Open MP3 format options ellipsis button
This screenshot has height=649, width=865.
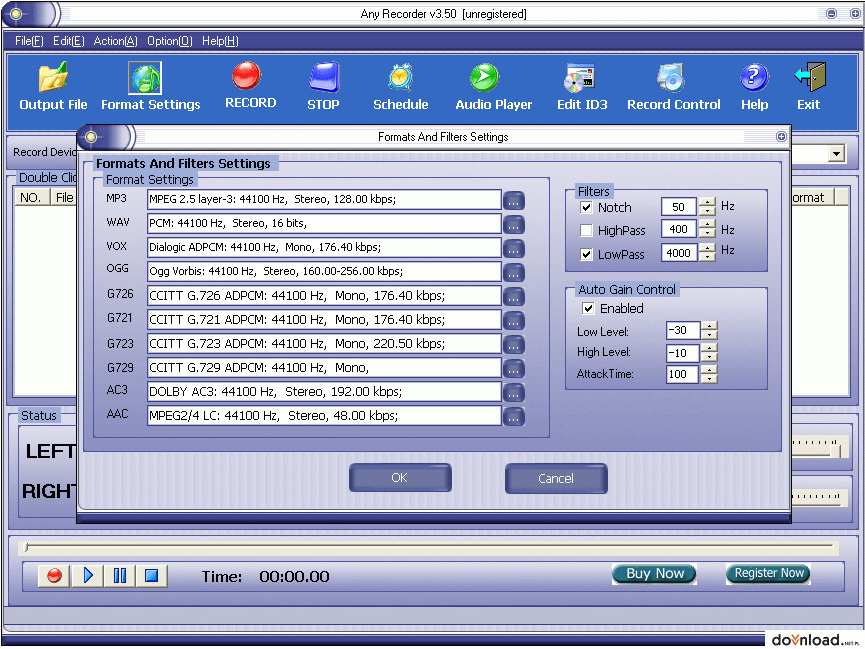514,201
